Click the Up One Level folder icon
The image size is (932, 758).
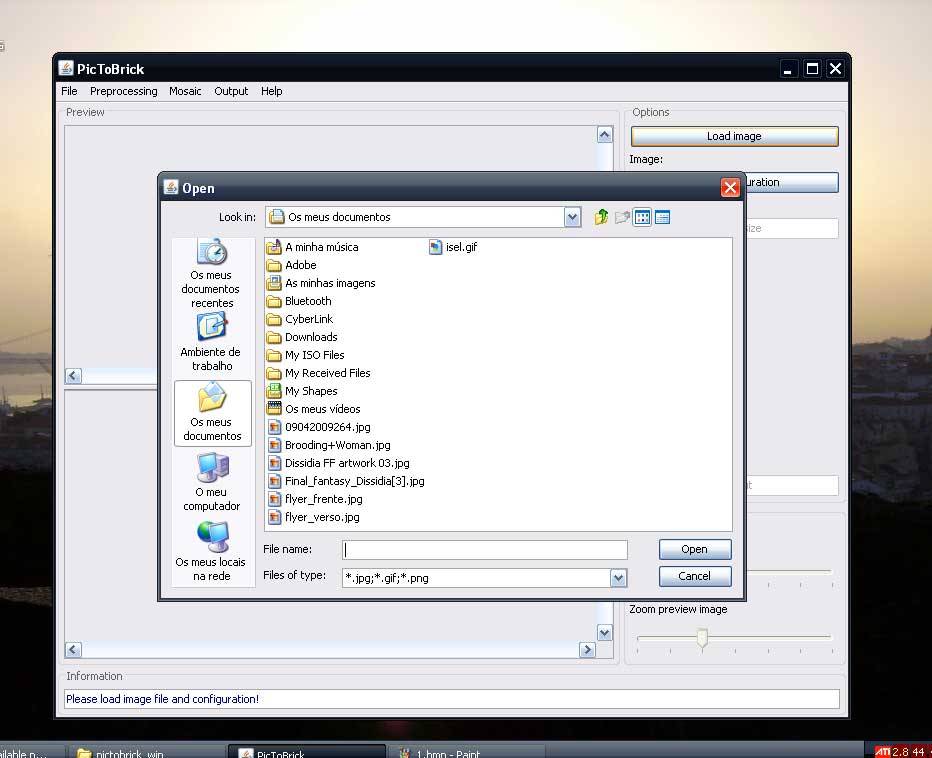601,217
